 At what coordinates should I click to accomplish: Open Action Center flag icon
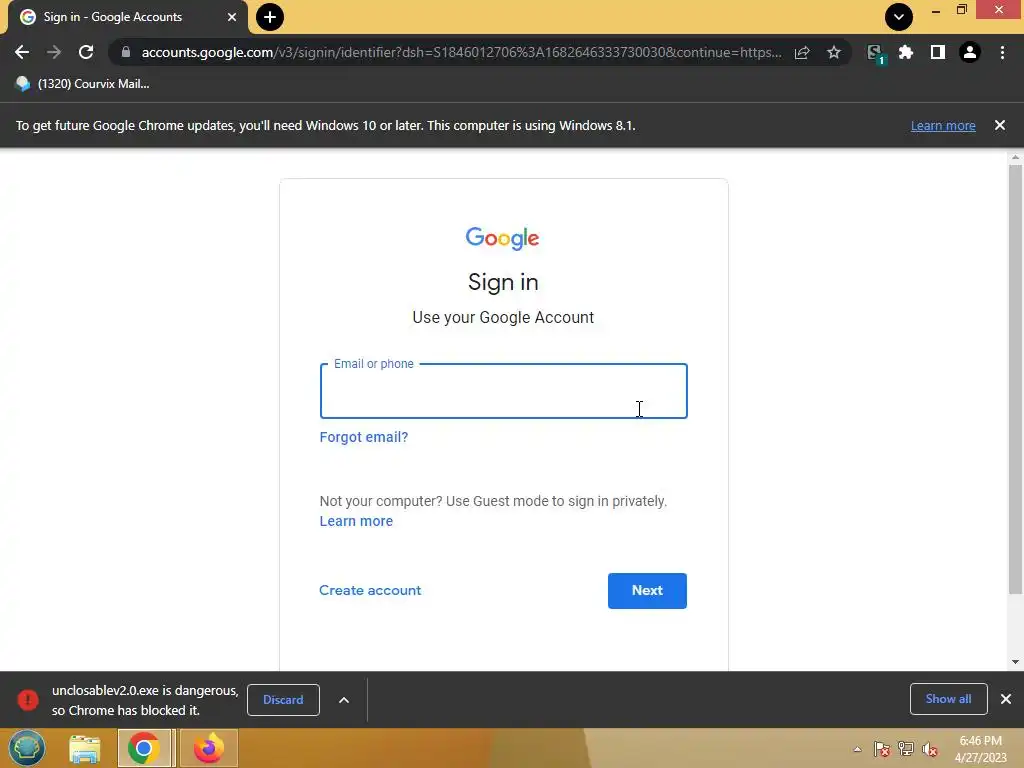[x=882, y=749]
